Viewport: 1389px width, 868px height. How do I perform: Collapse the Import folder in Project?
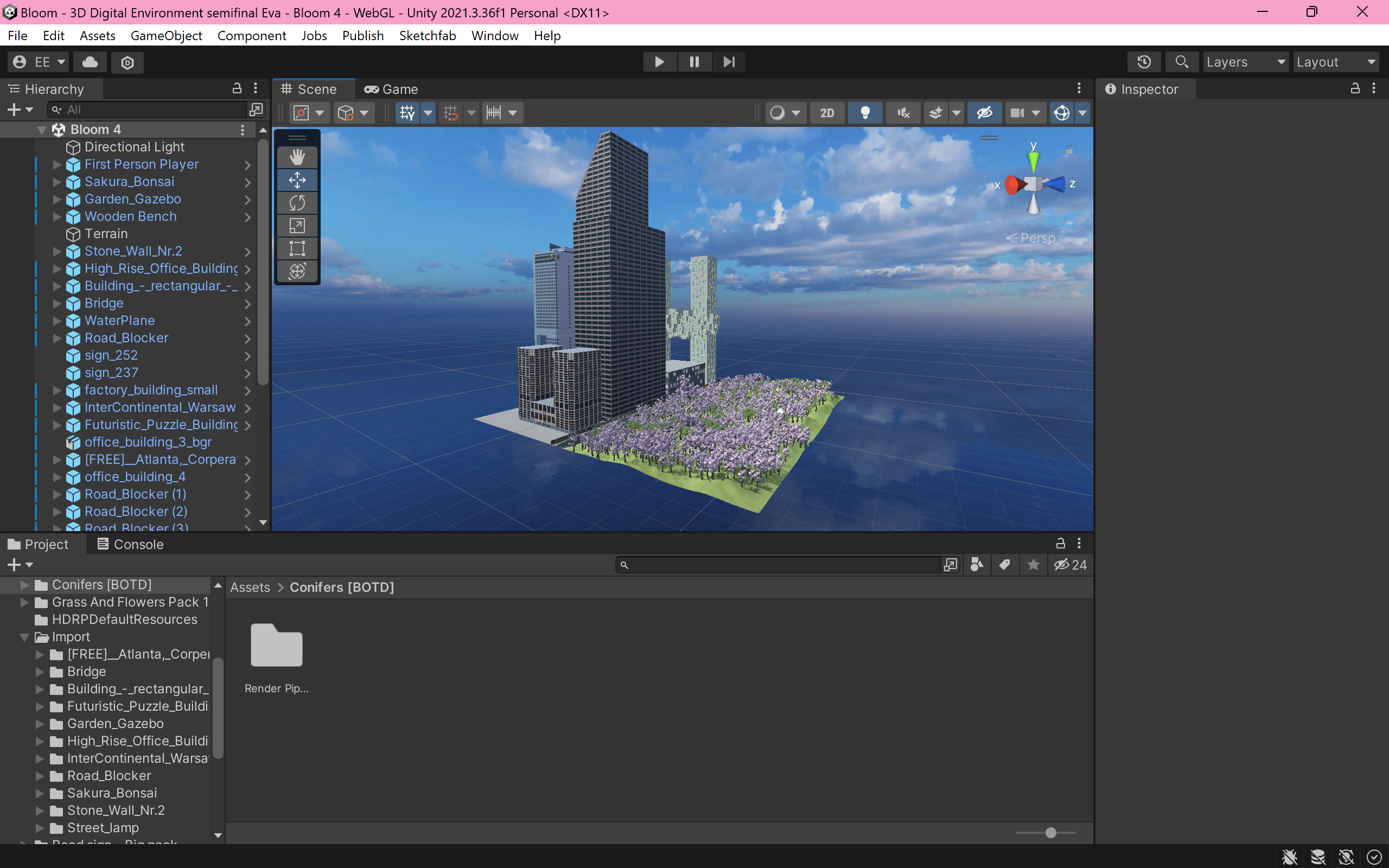[24, 637]
